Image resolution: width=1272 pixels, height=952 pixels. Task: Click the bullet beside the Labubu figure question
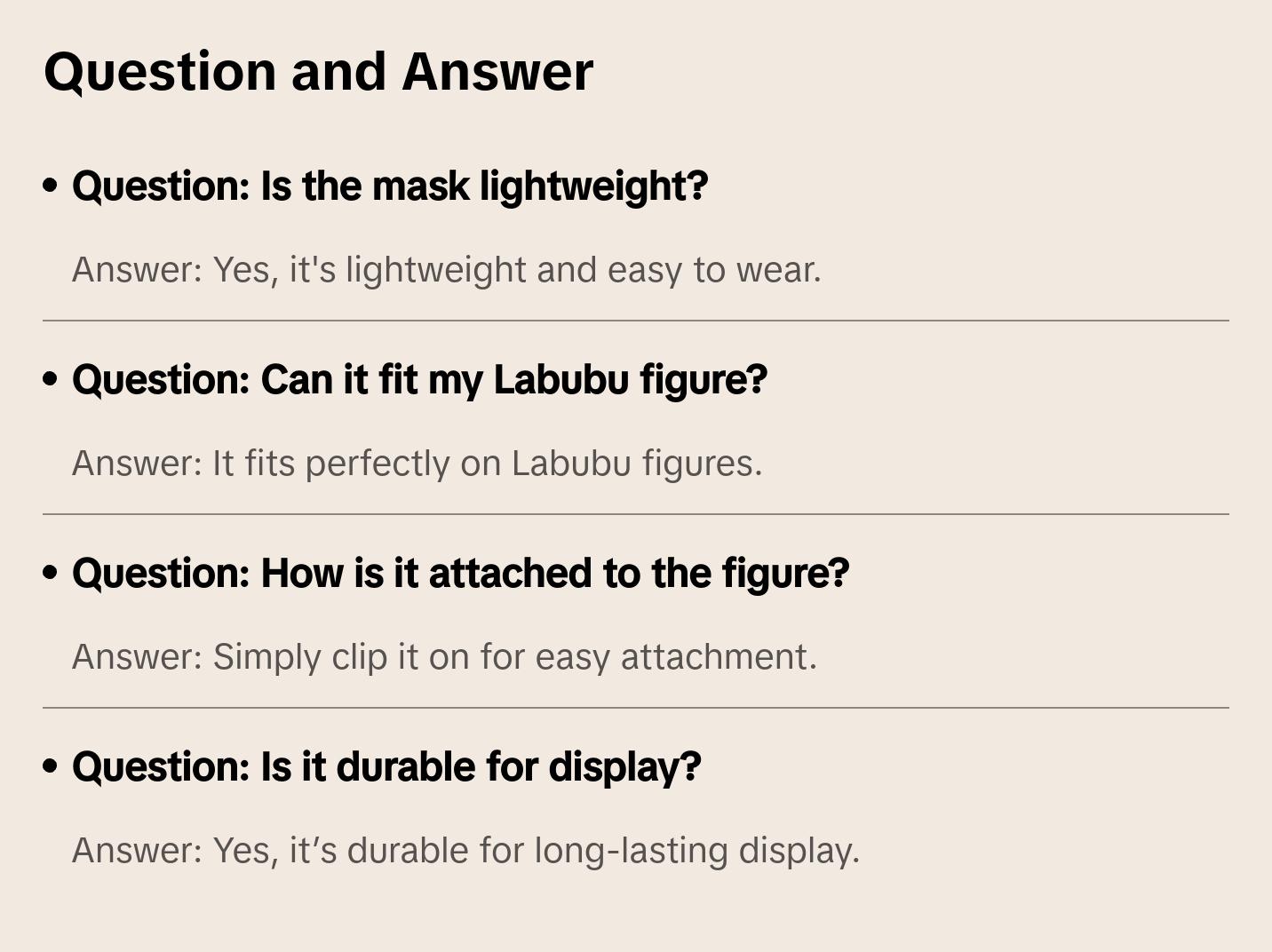pyautogui.click(x=51, y=379)
